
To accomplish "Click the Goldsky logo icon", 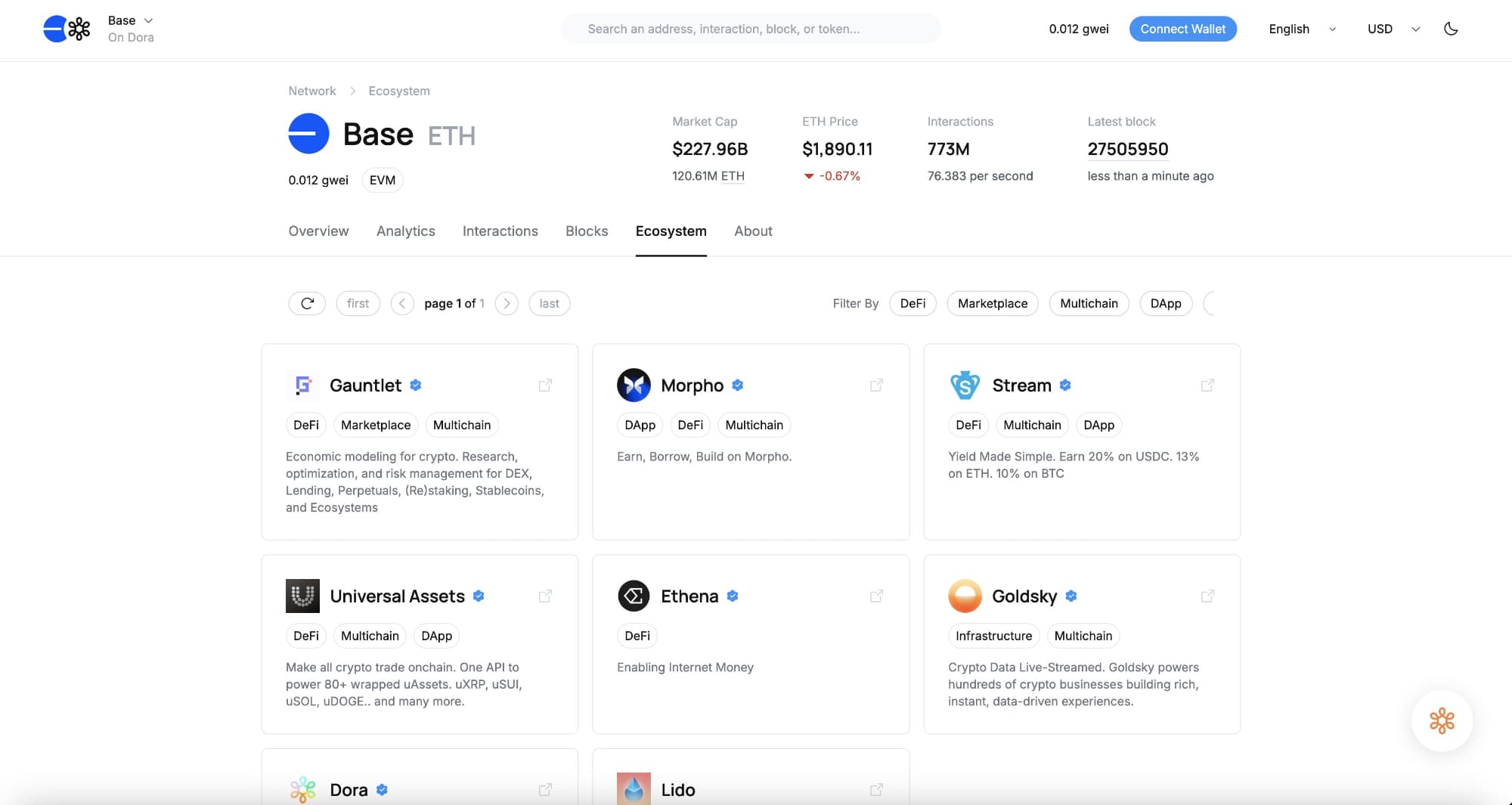I will (965, 596).
